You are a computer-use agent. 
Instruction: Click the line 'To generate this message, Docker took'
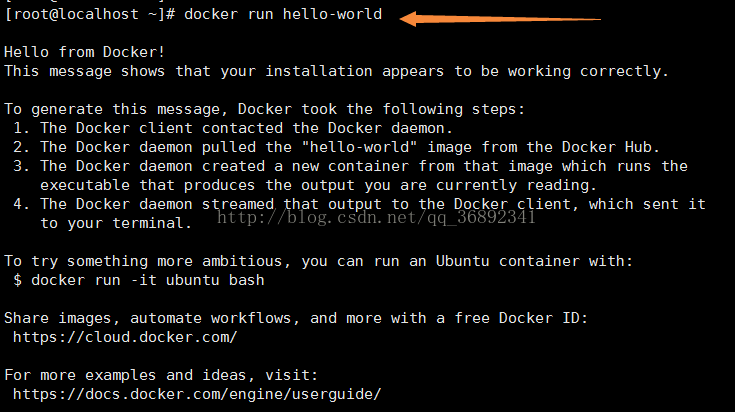click(264, 109)
